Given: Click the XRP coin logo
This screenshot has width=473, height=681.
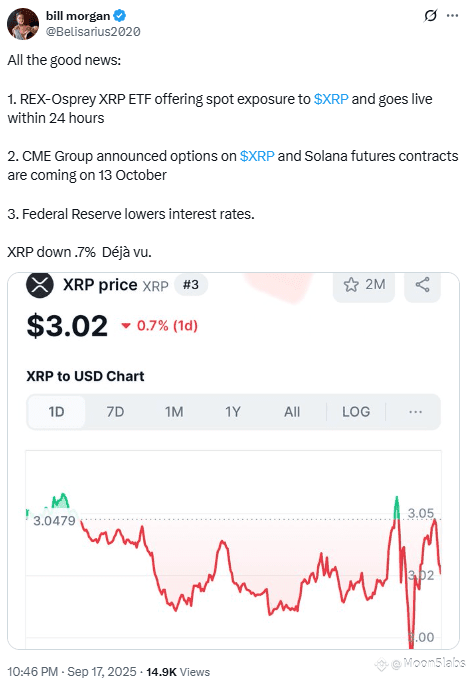Looking at the screenshot, I should (x=40, y=285).
